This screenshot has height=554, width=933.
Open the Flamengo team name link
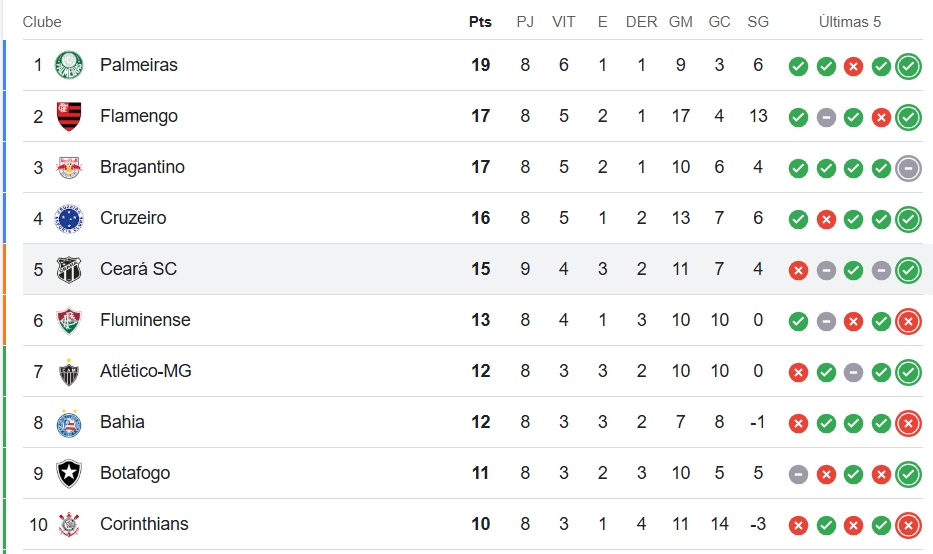(139, 116)
